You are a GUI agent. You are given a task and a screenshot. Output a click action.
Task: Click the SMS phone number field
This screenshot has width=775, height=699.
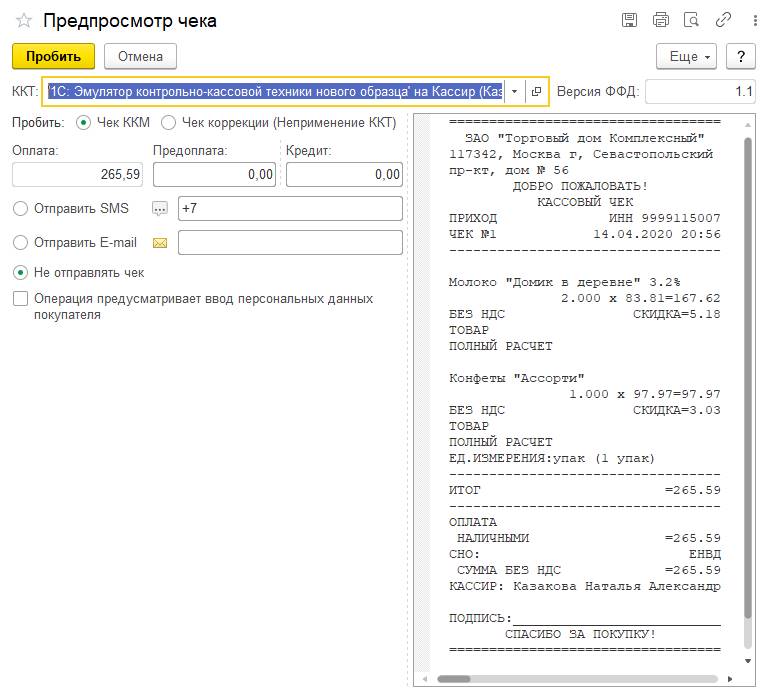point(290,209)
